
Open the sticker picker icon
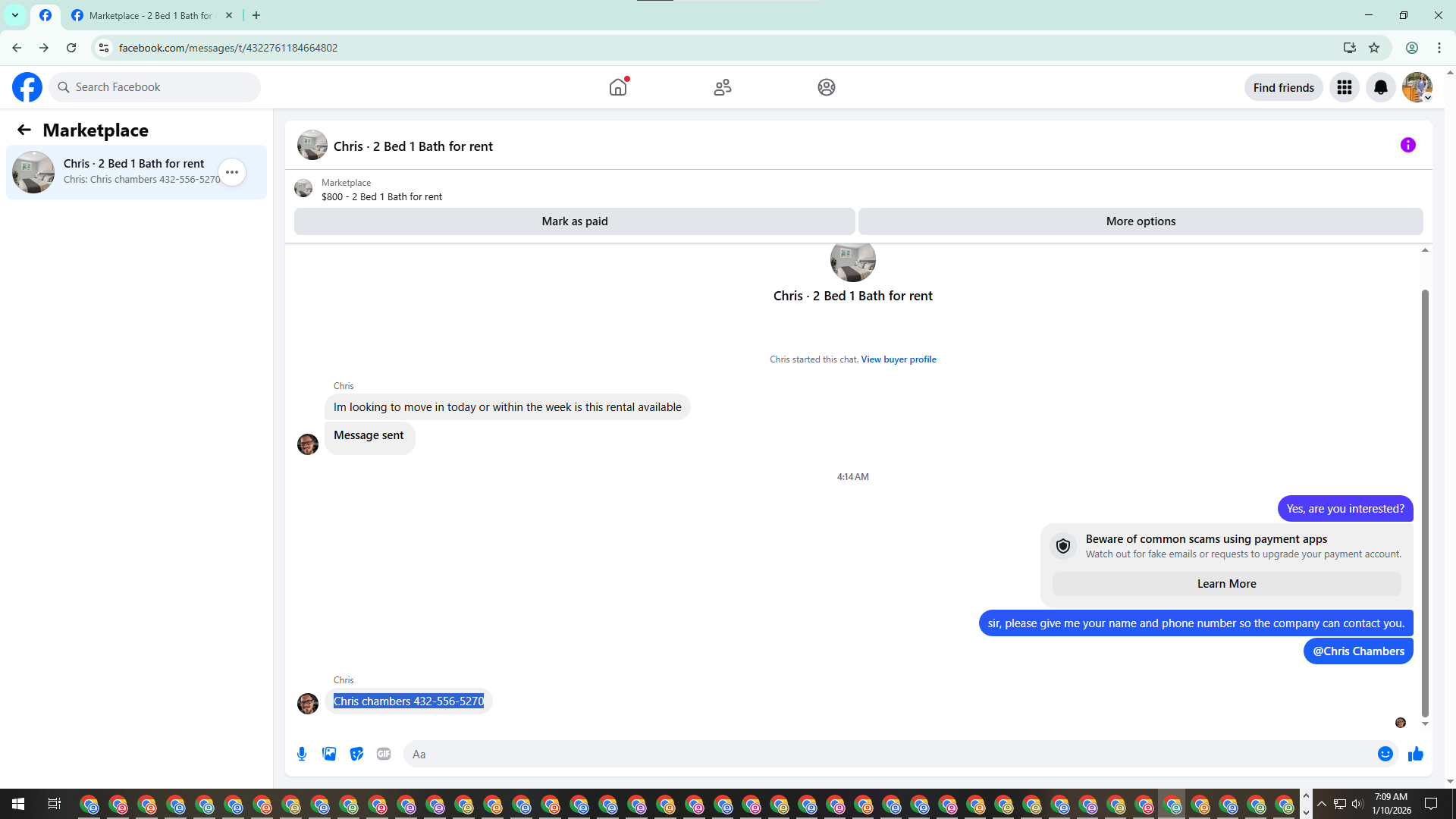pos(356,754)
